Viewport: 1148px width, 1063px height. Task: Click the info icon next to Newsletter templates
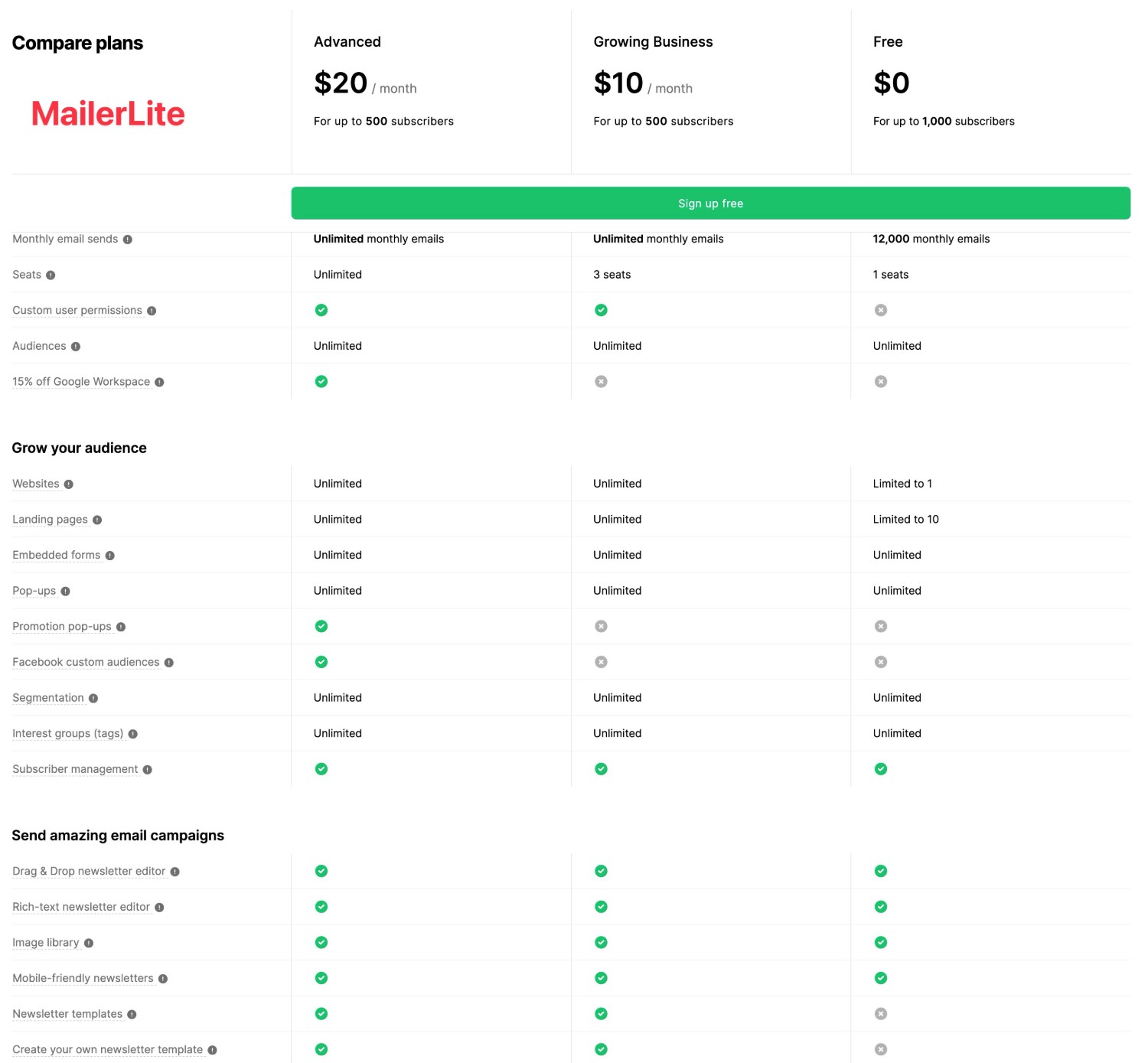point(132,1015)
